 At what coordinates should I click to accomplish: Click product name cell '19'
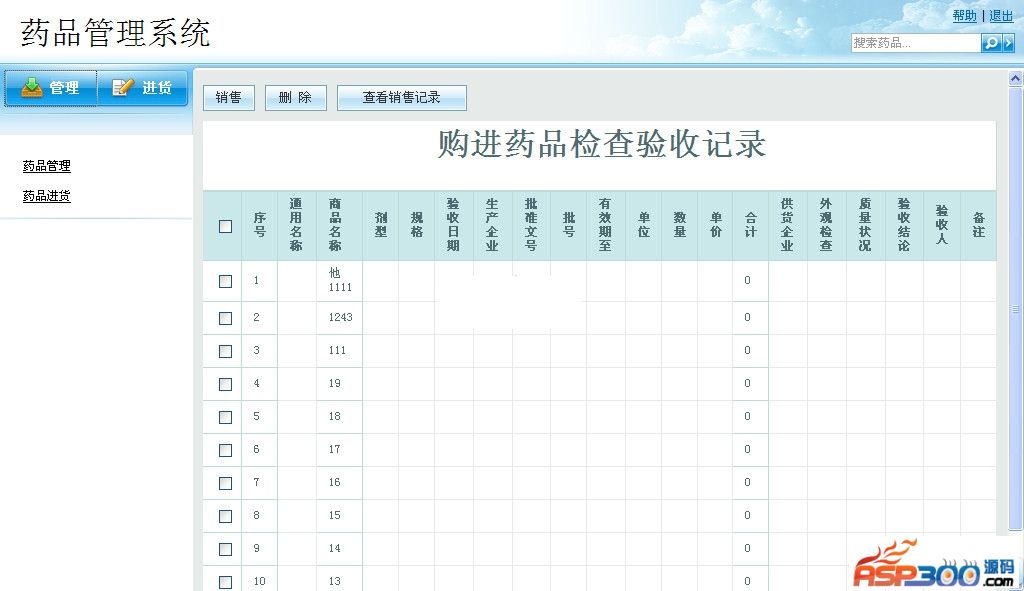click(340, 383)
